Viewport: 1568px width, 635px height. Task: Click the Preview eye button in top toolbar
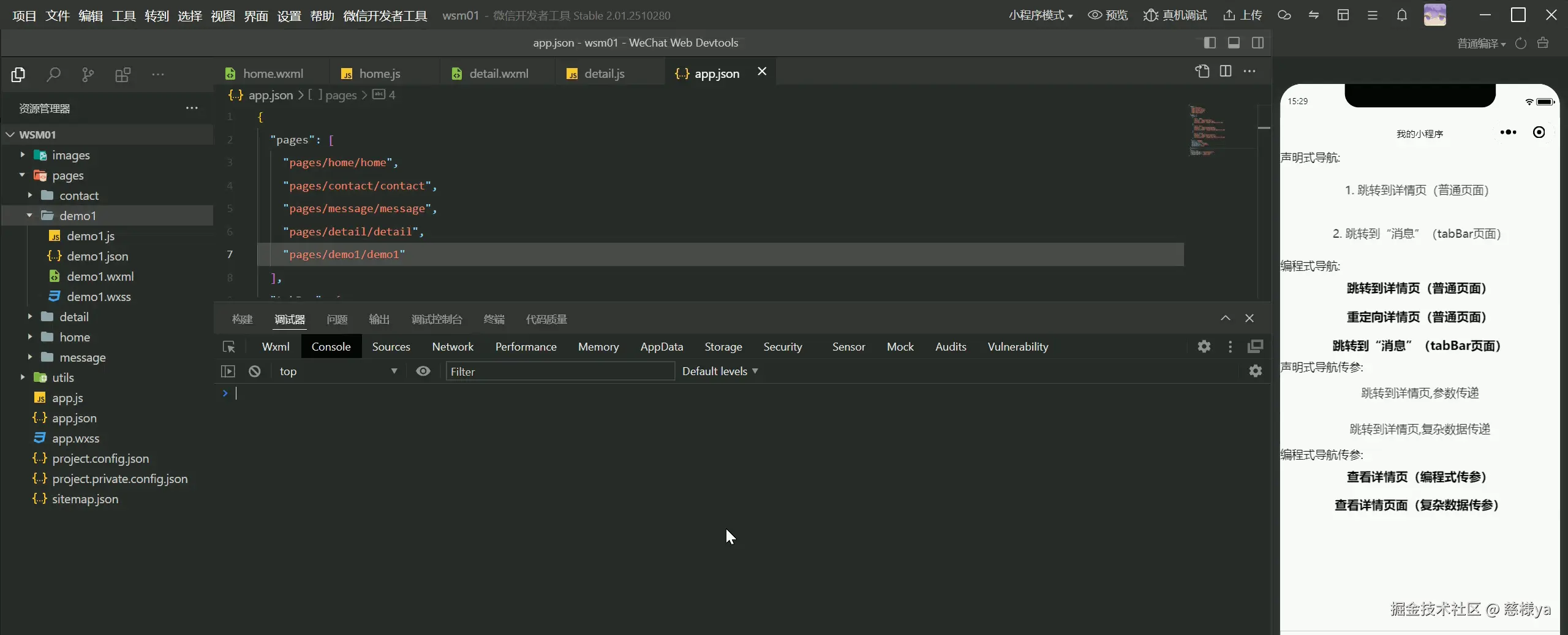click(x=1107, y=15)
